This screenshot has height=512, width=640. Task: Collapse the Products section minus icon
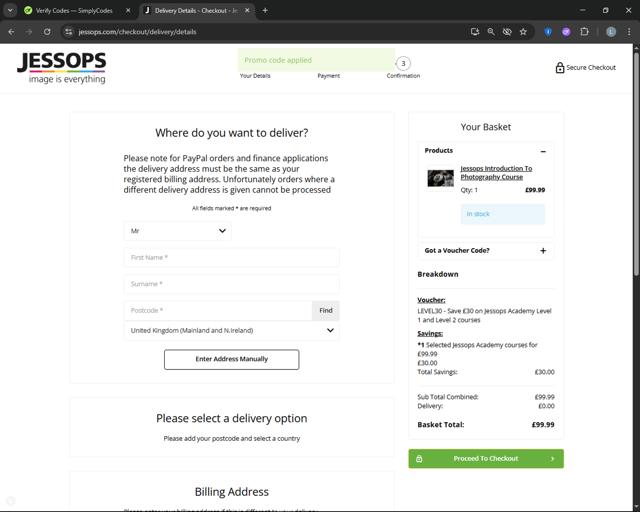click(x=543, y=151)
